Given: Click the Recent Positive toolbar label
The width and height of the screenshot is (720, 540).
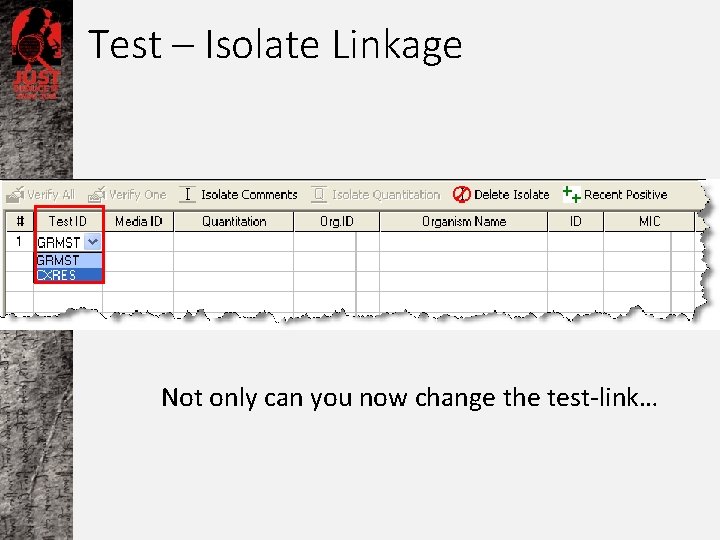Looking at the screenshot, I should point(625,194).
